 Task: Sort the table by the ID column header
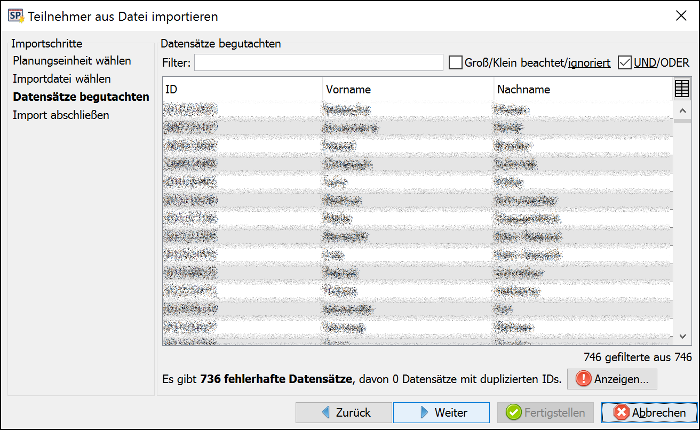click(x=242, y=89)
